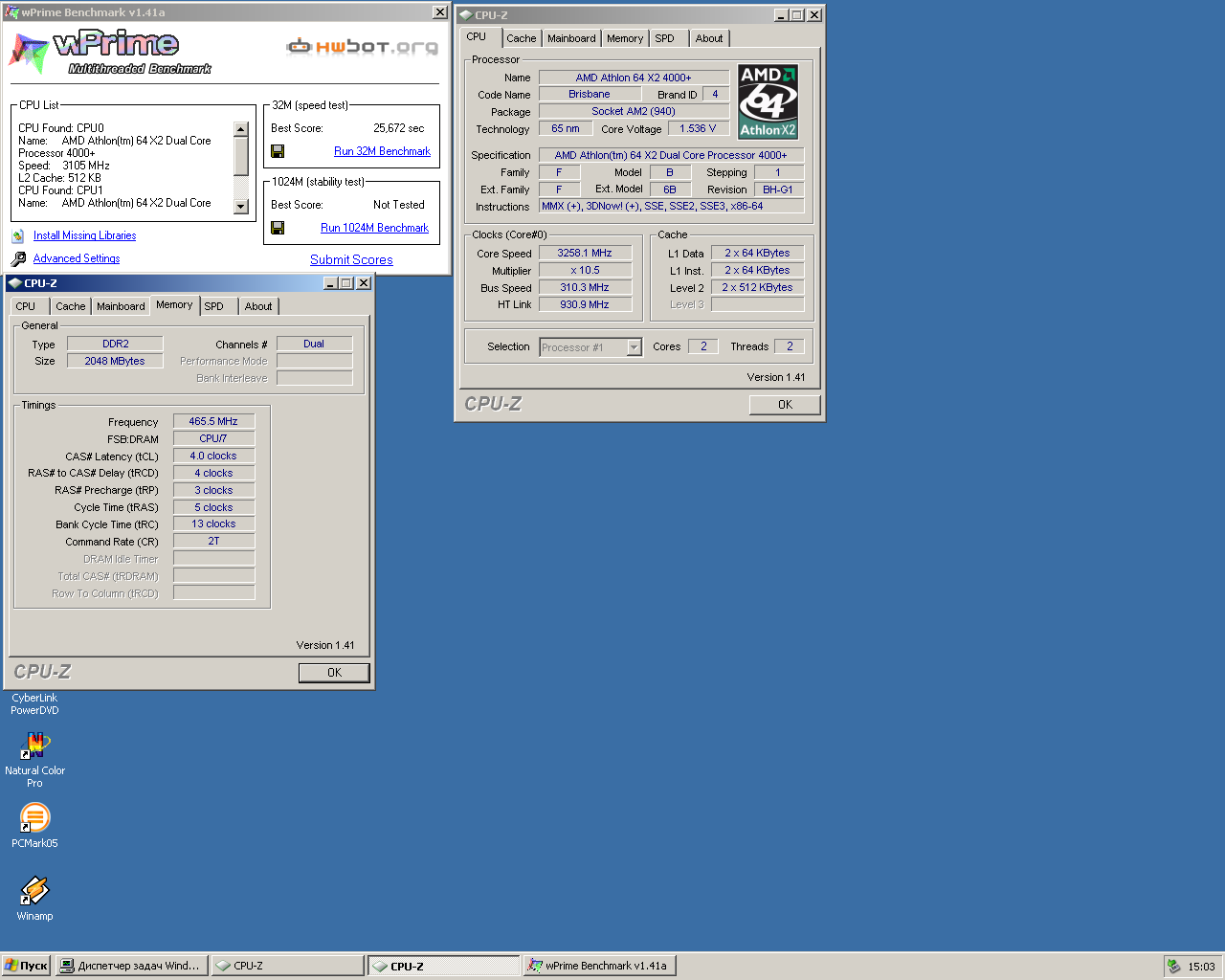Click the AMD Athlon X2 logo in CPU-Z
Viewport: 1225px width, 980px height.
pyautogui.click(x=768, y=101)
